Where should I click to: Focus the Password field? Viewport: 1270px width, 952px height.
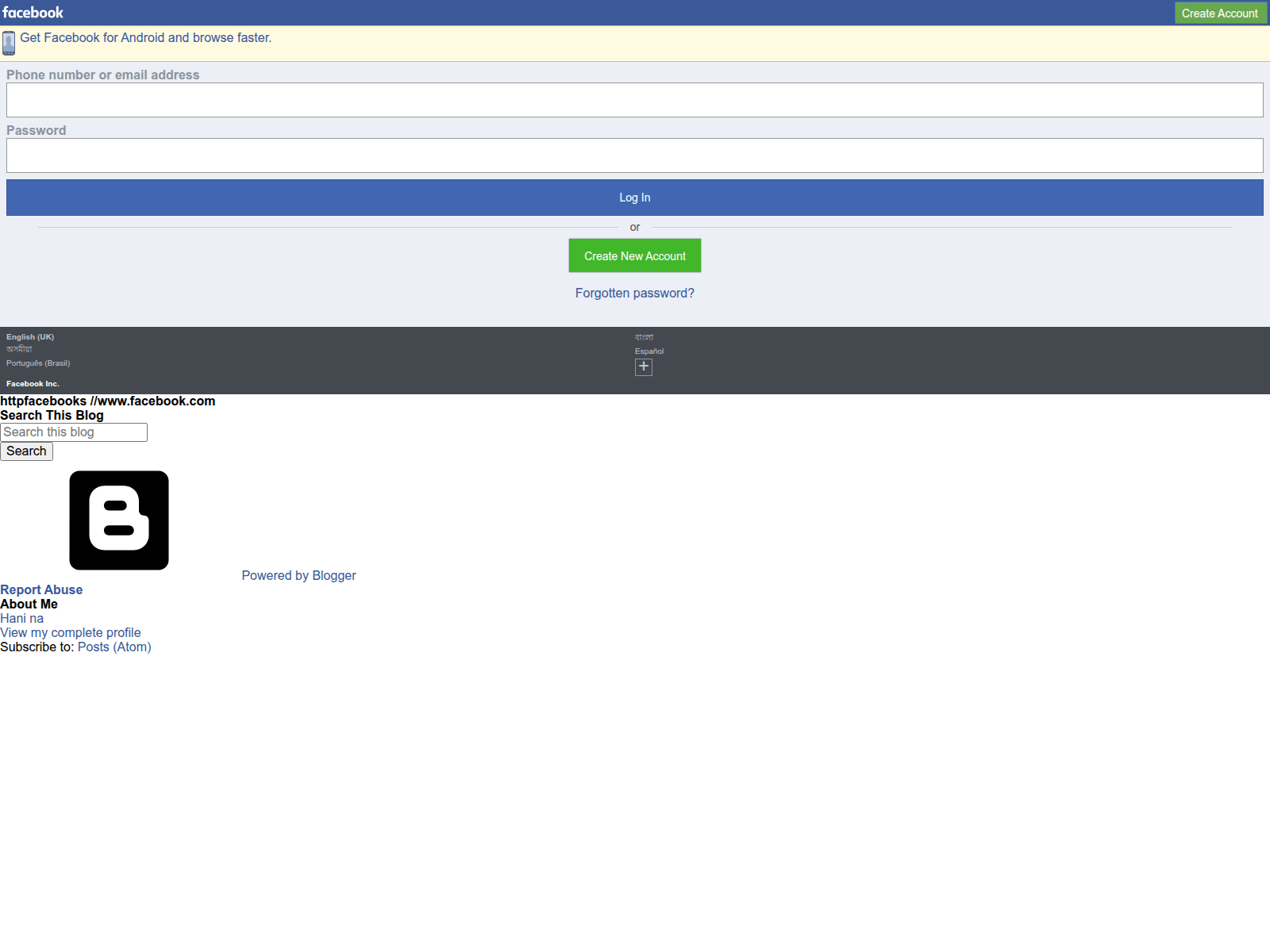pos(635,155)
